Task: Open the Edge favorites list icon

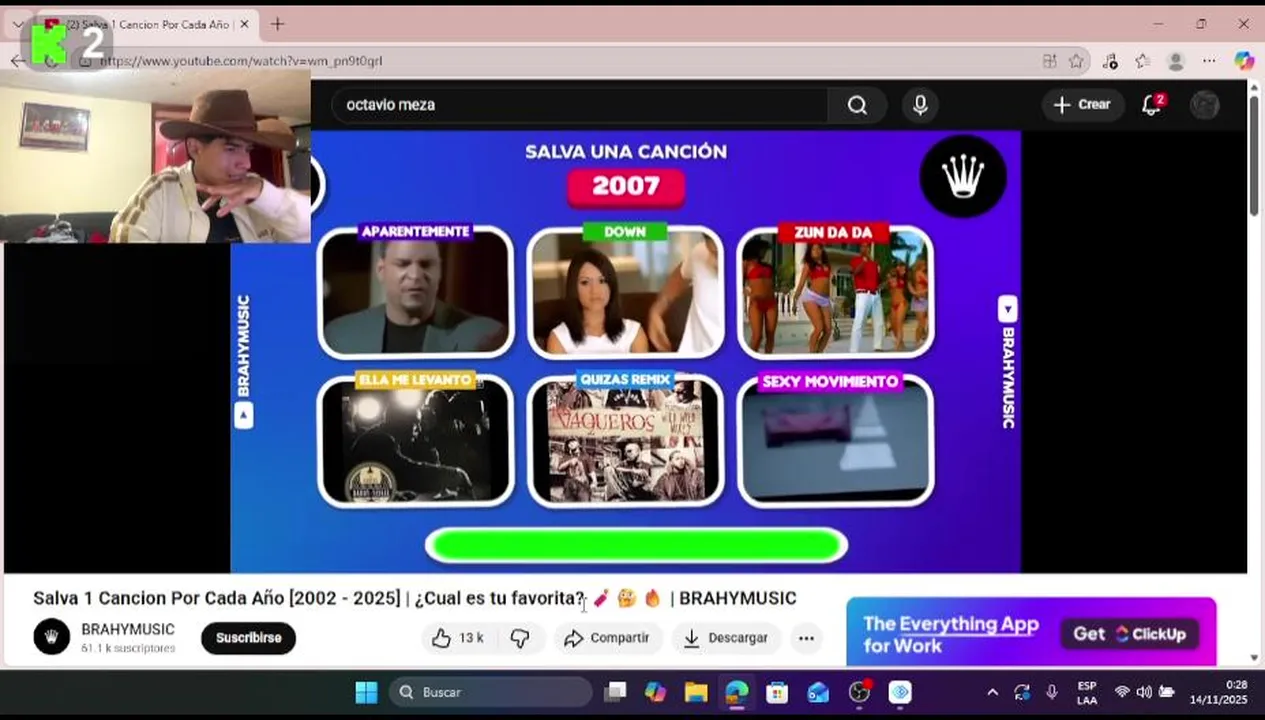Action: tap(1143, 61)
